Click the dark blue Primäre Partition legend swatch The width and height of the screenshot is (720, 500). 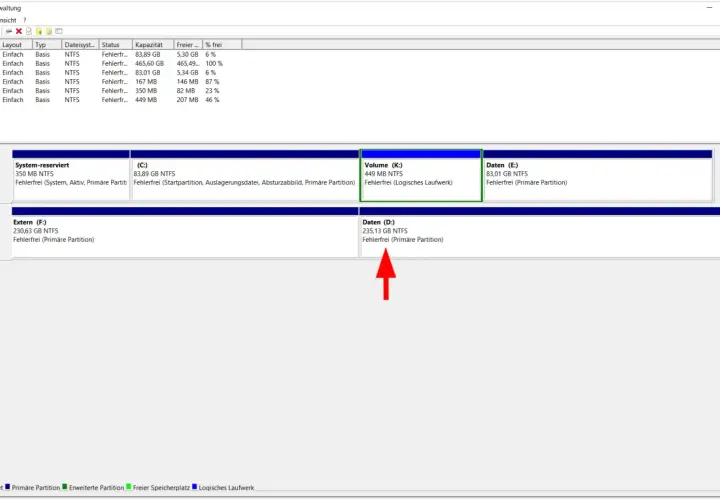coord(7,487)
